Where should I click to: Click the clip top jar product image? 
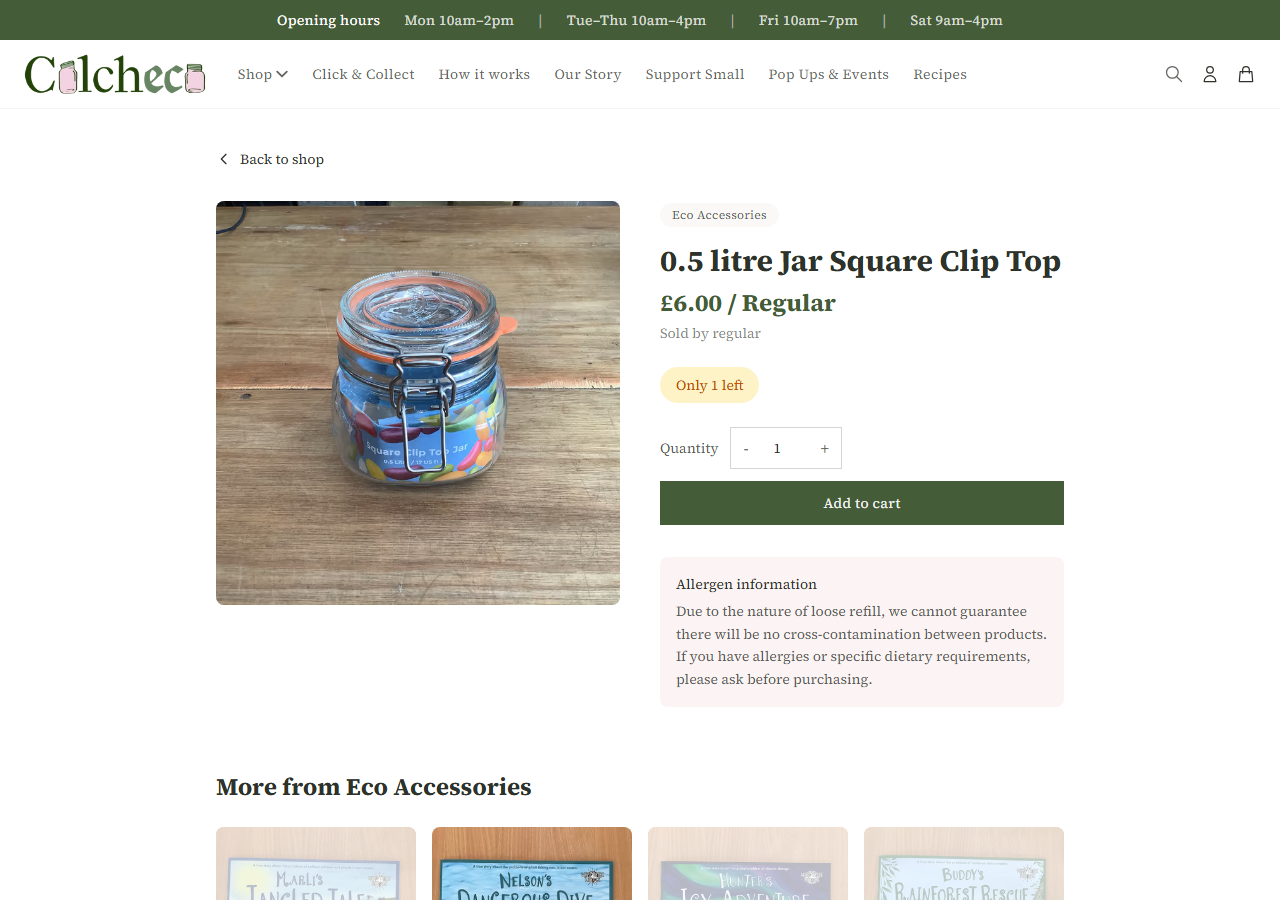pyautogui.click(x=418, y=403)
